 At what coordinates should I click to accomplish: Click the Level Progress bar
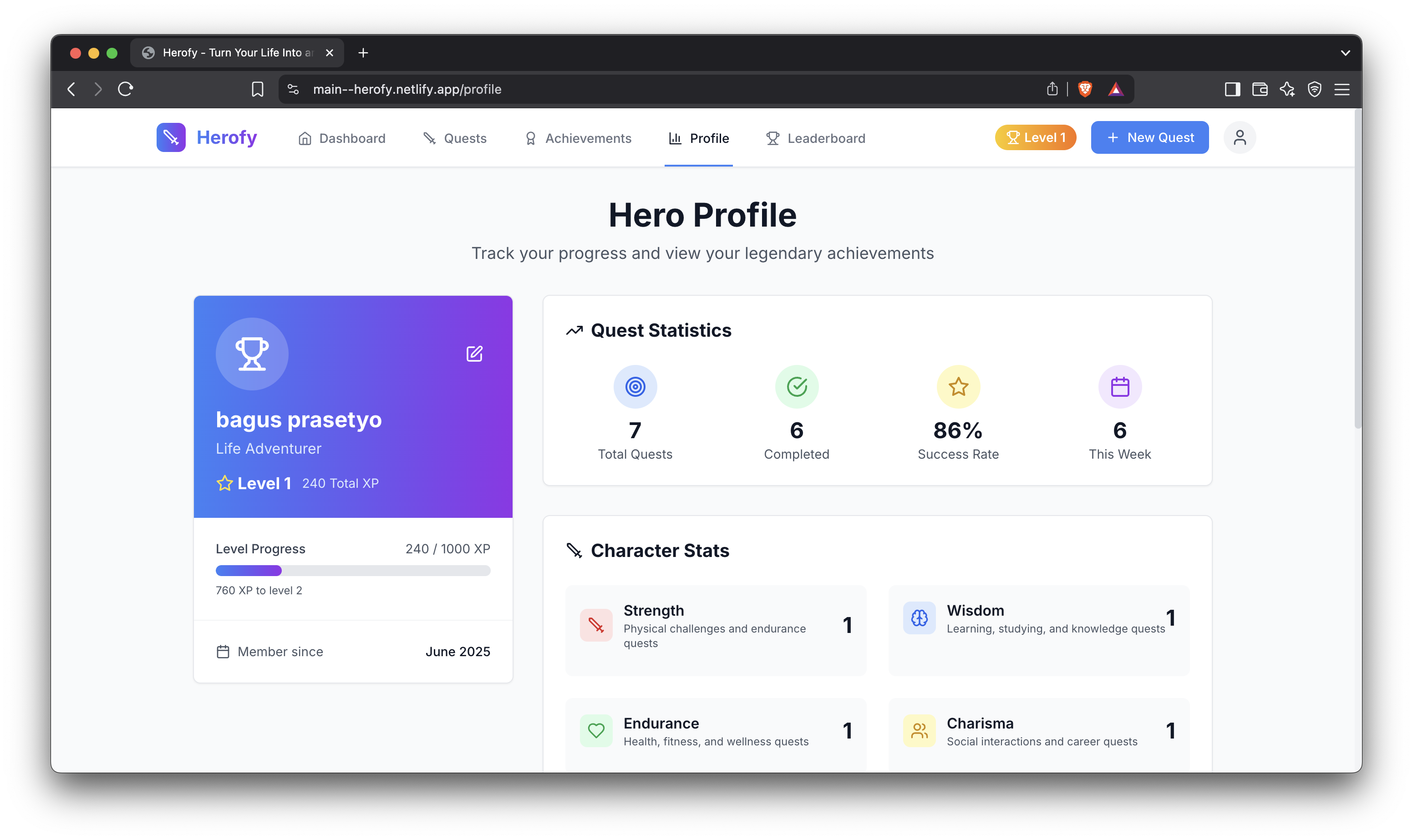(353, 571)
